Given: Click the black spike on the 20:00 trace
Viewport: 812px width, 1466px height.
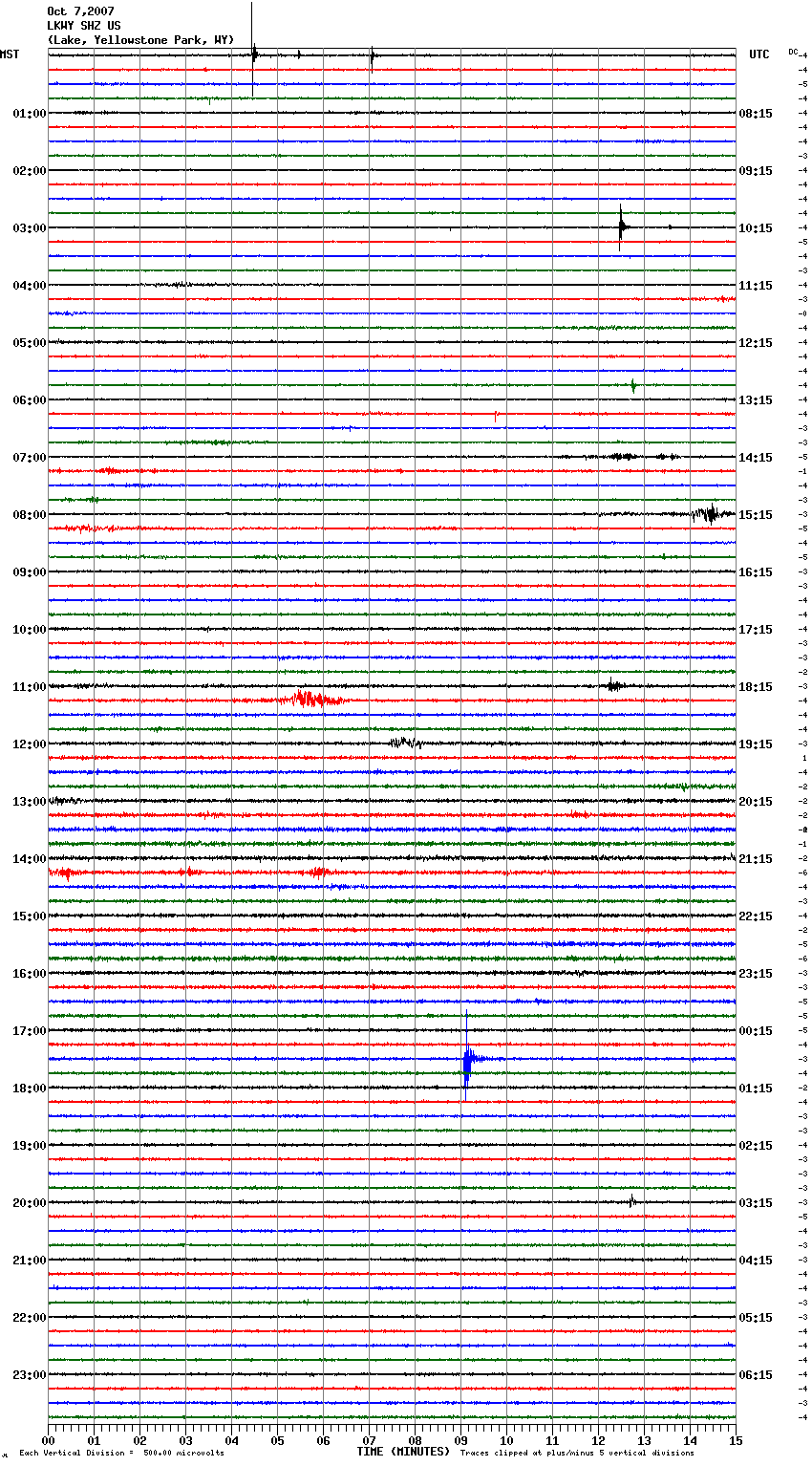Looking at the screenshot, I should pos(631,1200).
